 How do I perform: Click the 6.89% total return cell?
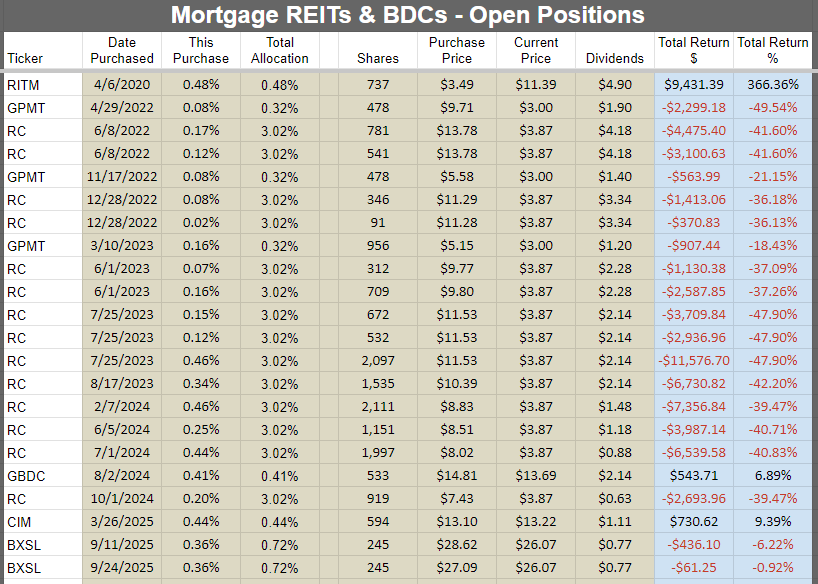[x=772, y=476]
